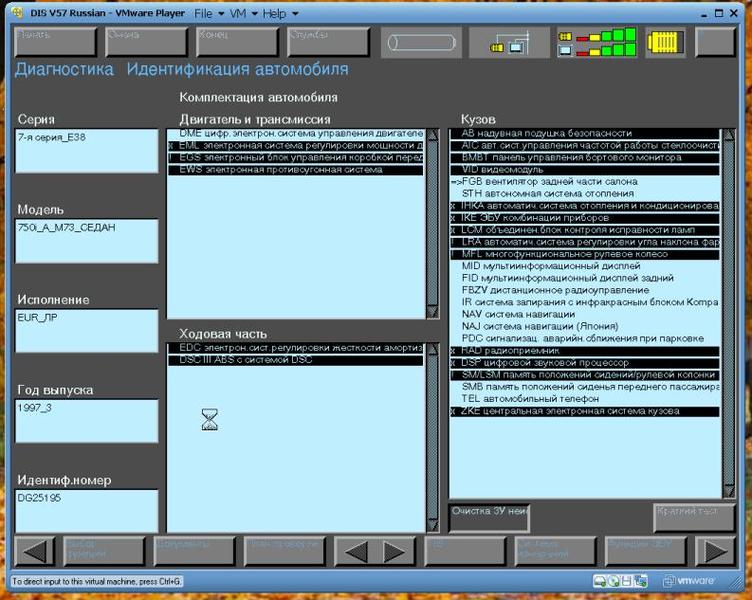Click the vmware logo in the status bar
Image resolution: width=752 pixels, height=600 pixels.
point(689,581)
